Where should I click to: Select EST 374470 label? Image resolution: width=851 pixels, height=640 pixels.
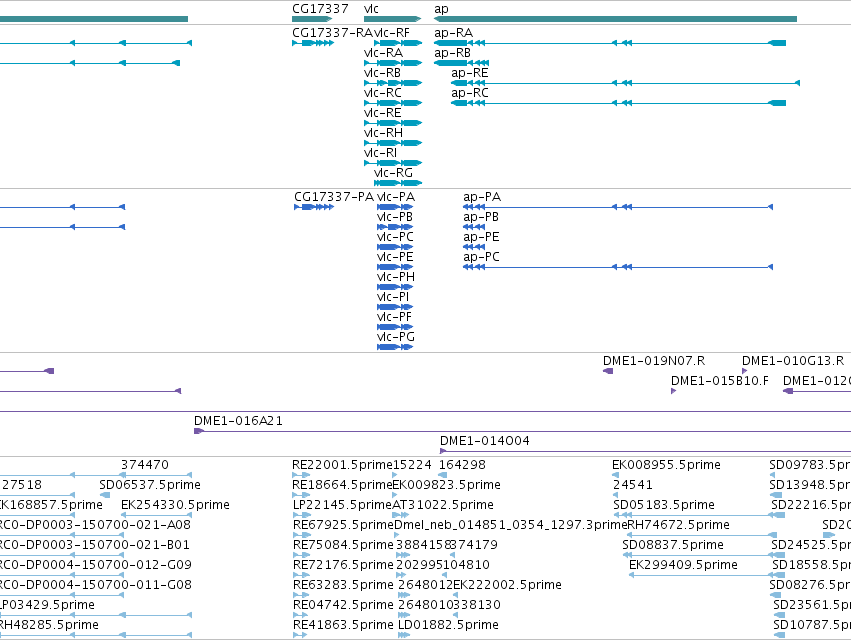click(144, 465)
